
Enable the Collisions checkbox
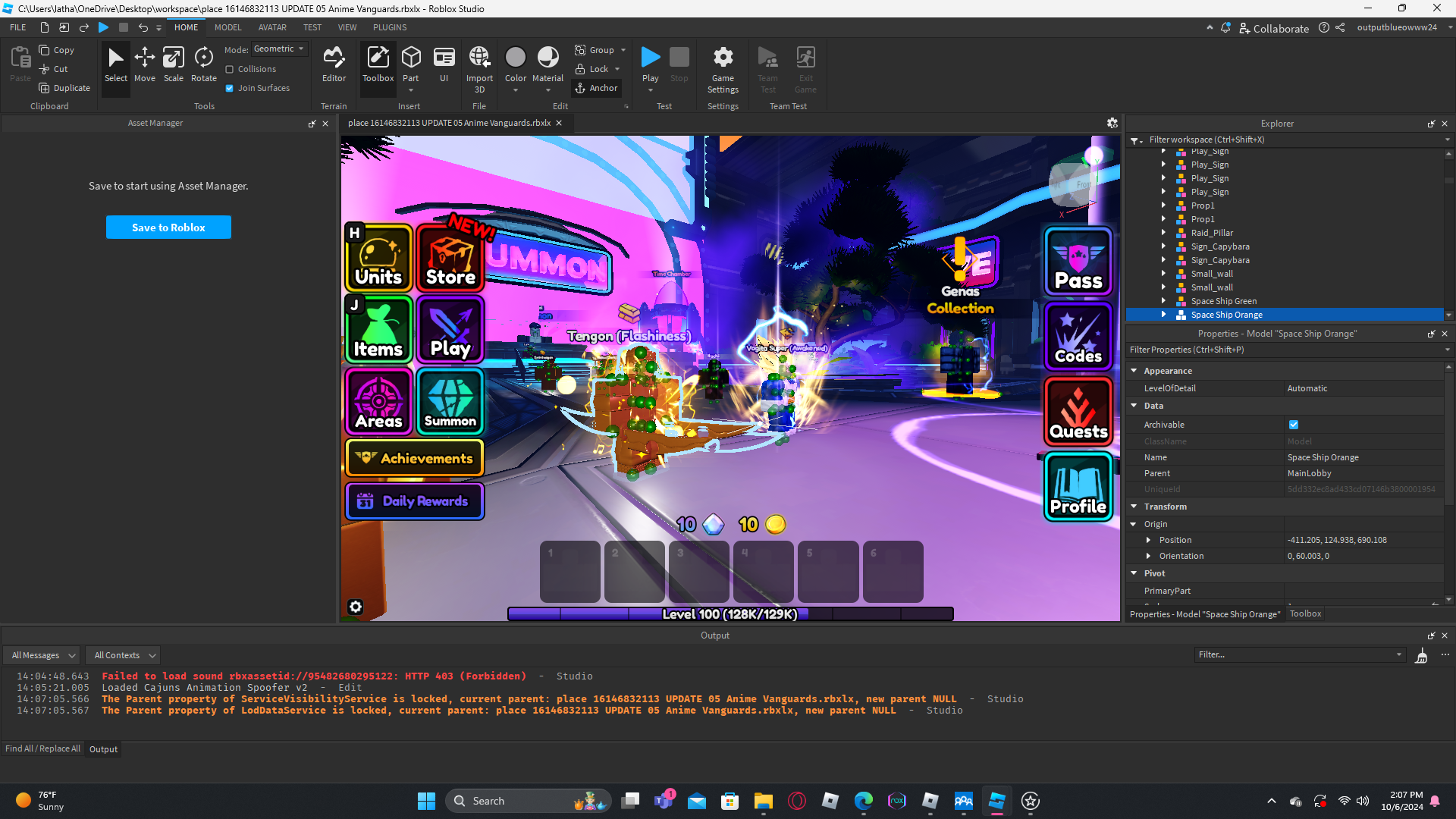coord(230,69)
